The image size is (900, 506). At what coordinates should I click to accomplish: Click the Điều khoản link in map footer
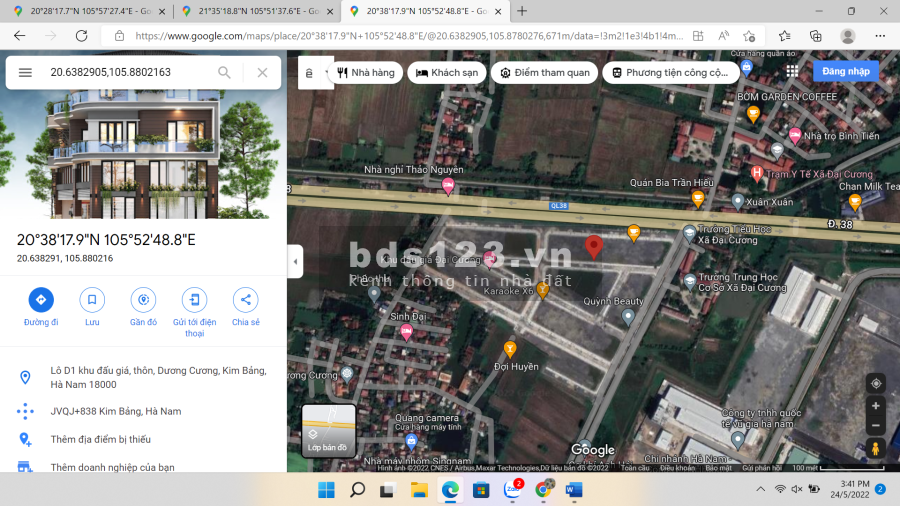pos(677,468)
